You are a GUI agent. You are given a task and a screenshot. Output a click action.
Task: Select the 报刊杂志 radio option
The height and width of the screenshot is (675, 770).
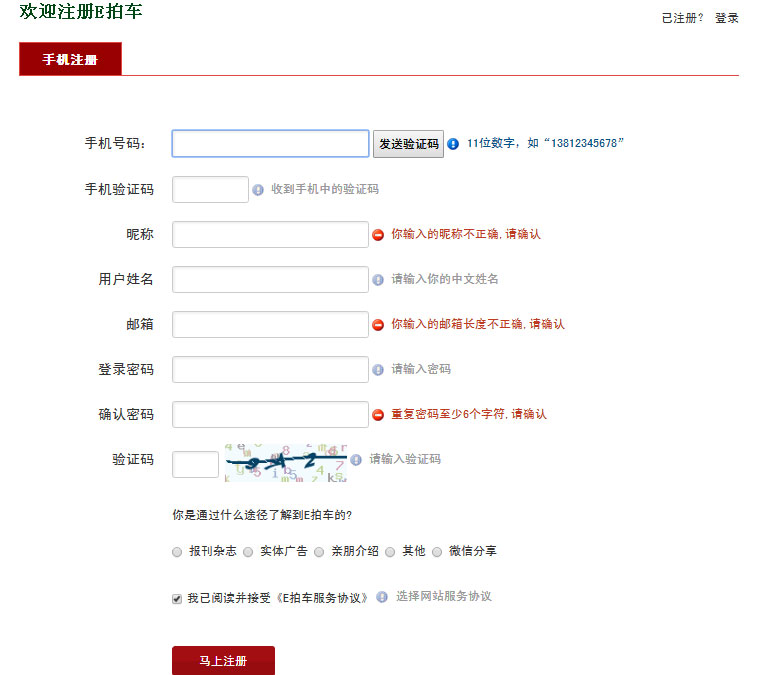pos(177,552)
